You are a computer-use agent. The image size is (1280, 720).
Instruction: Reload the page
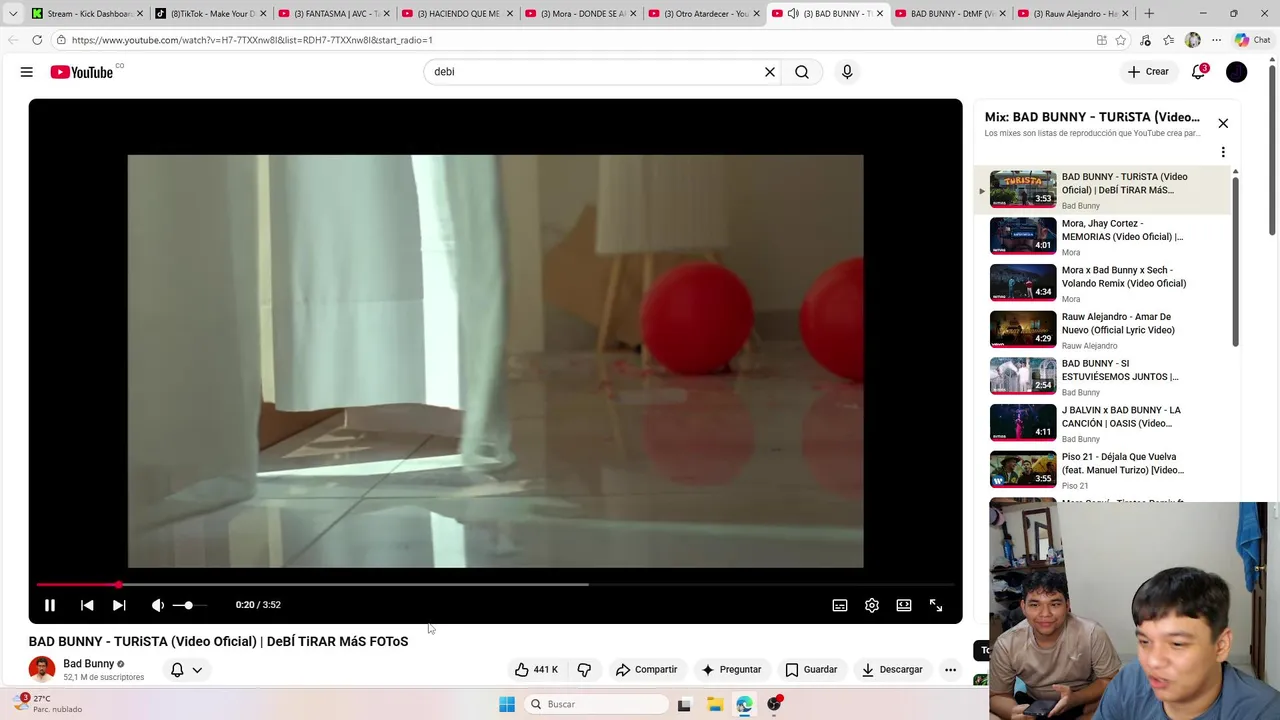[37, 40]
